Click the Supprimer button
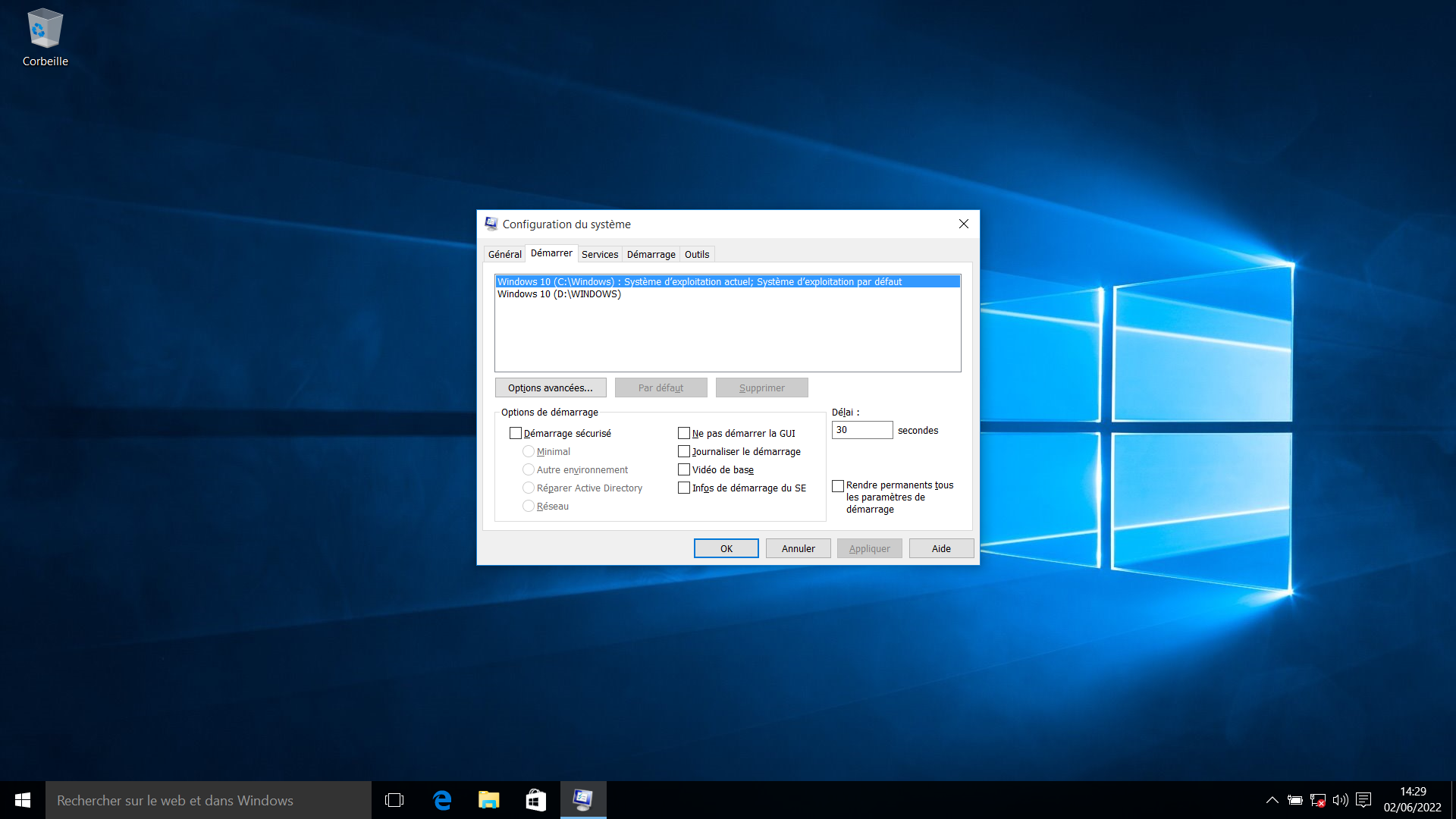Viewport: 1456px width, 819px height. pos(761,388)
